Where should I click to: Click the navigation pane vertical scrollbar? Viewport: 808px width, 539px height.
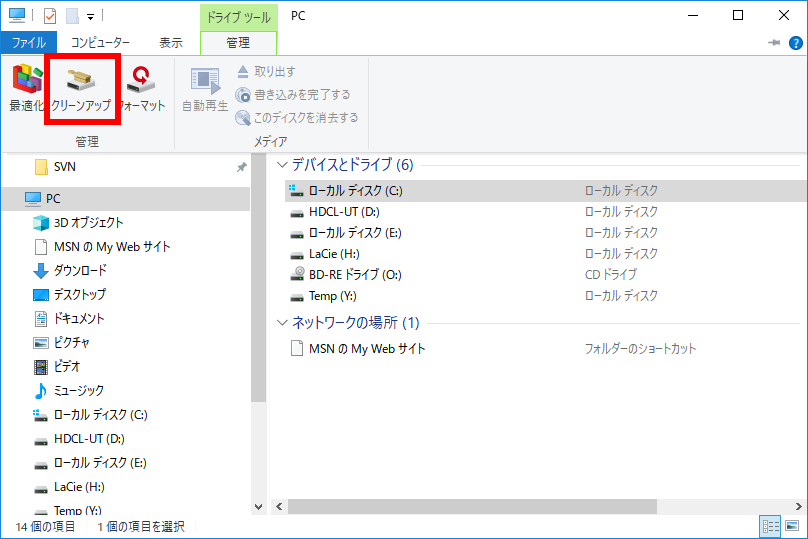tap(258, 278)
